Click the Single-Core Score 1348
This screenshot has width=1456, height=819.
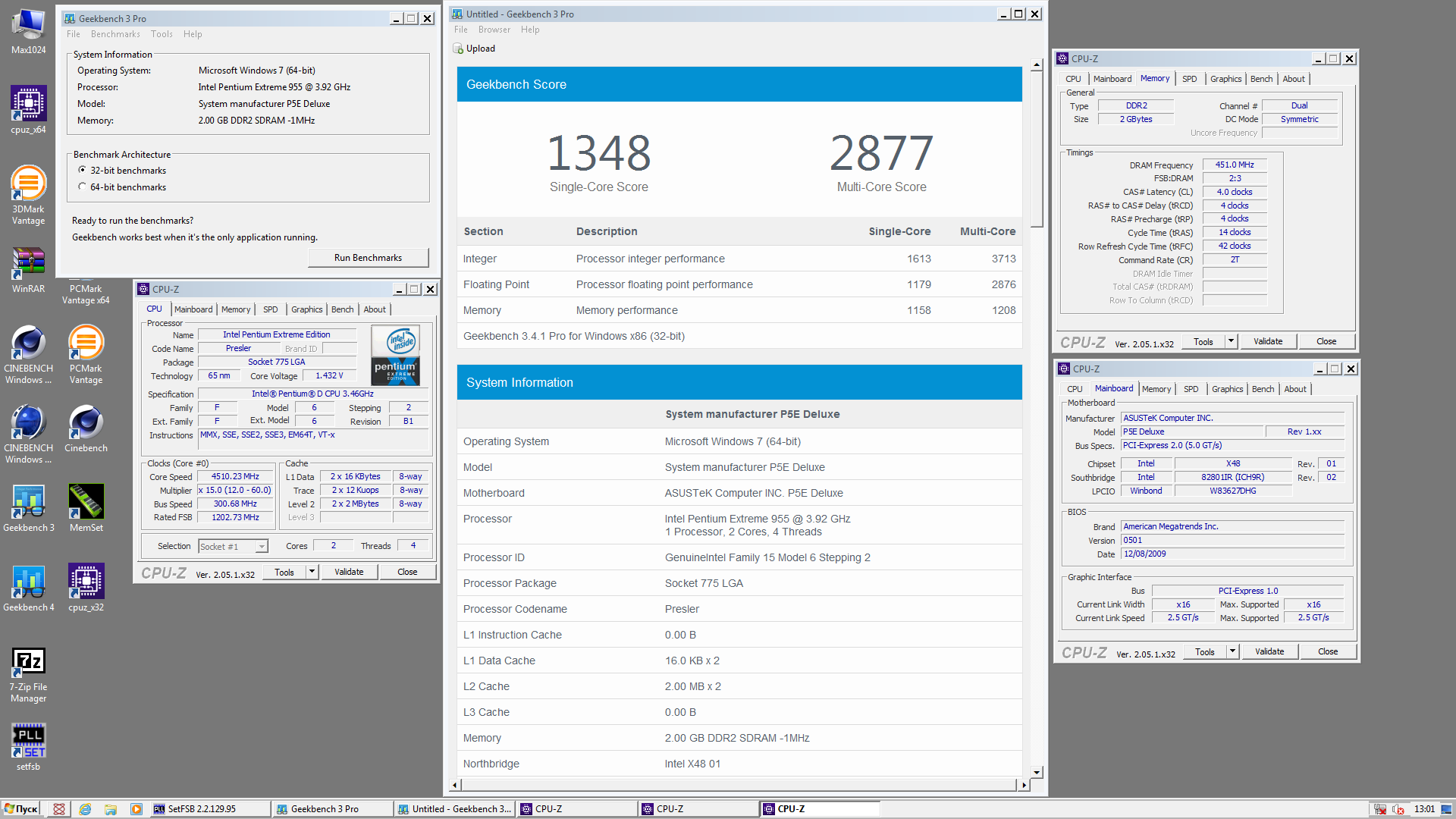598,152
